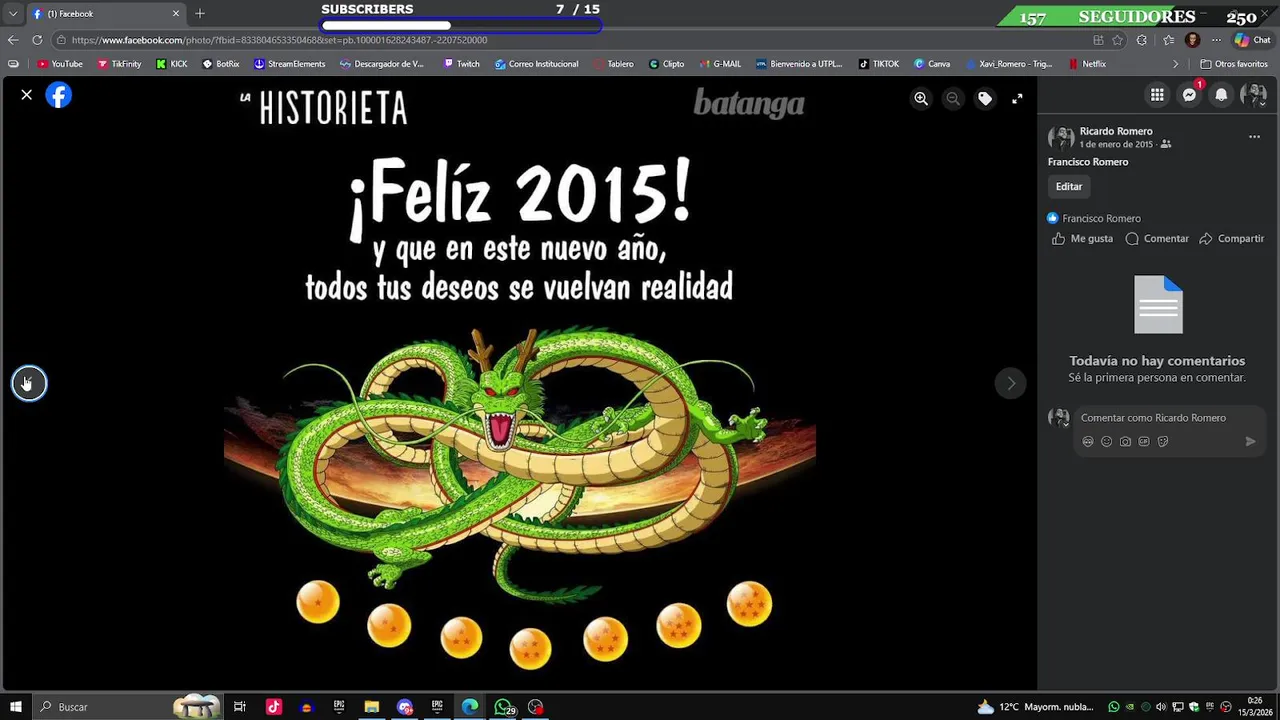The width and height of the screenshot is (1280, 720).
Task: Open the Canva bookmark
Action: tap(932, 64)
